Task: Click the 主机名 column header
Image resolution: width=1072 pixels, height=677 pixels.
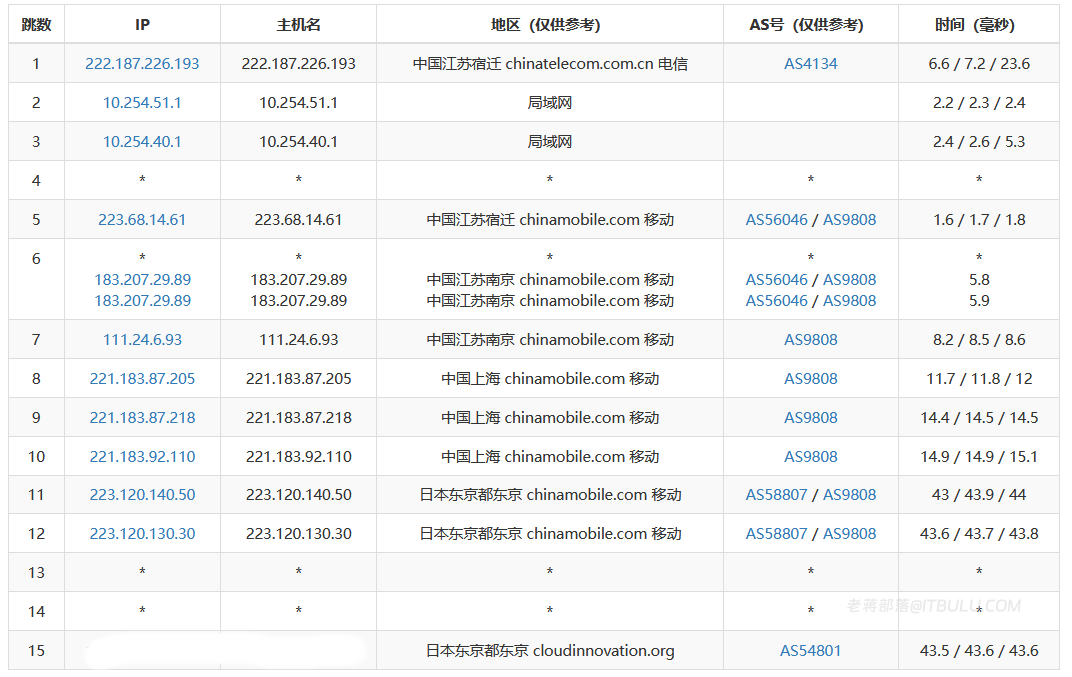Action: coord(298,25)
